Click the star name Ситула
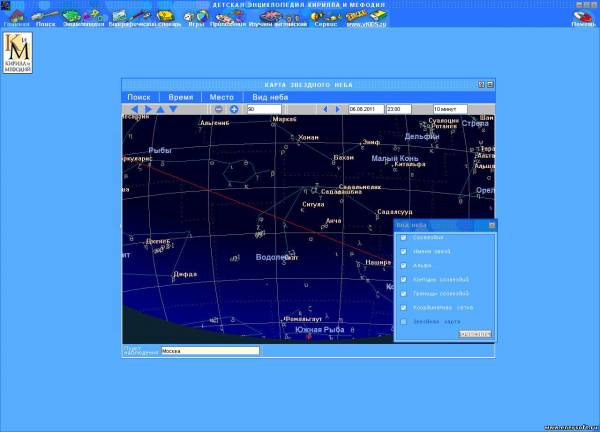600x432 pixels. point(313,204)
